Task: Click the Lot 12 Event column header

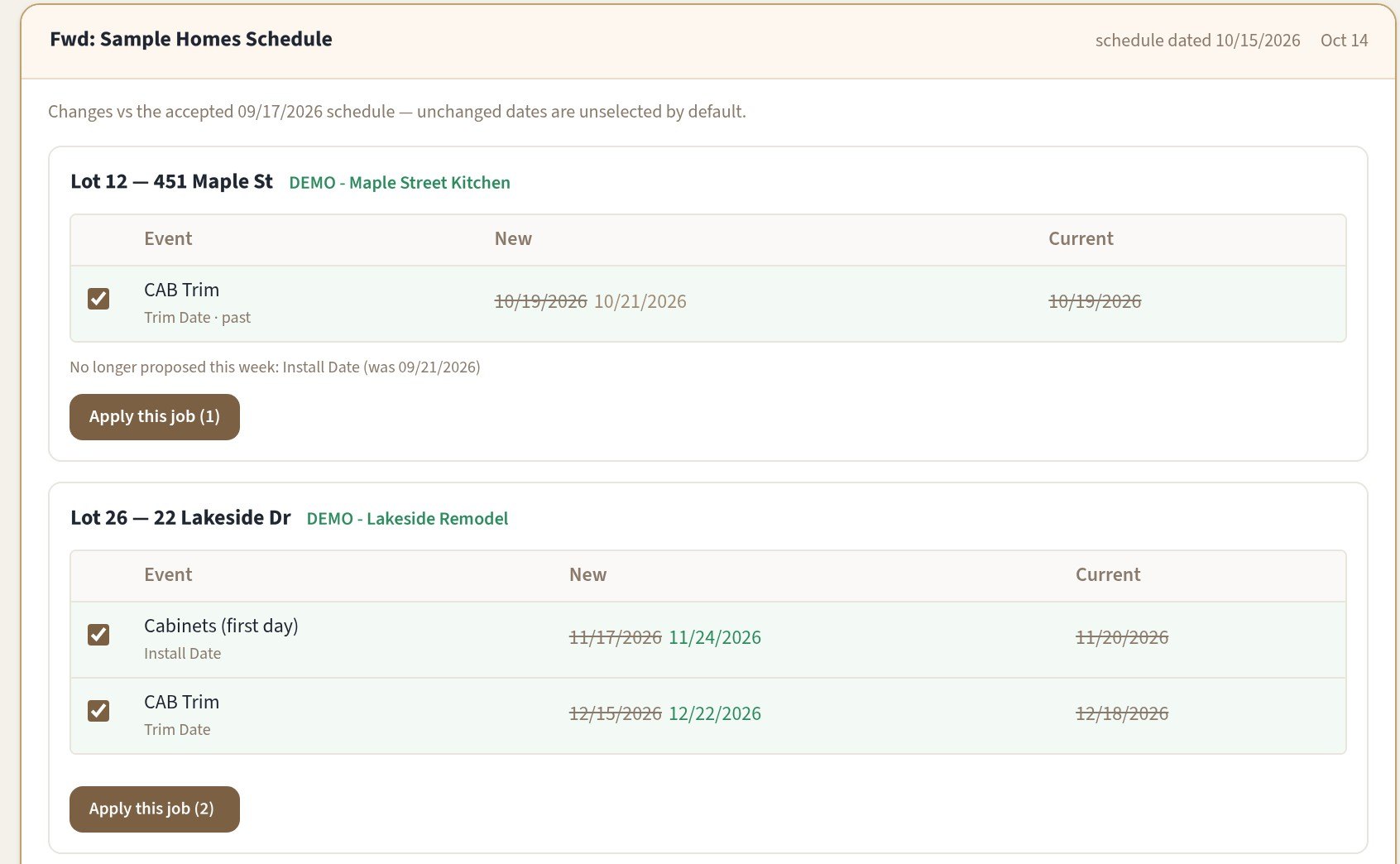Action: tap(168, 239)
